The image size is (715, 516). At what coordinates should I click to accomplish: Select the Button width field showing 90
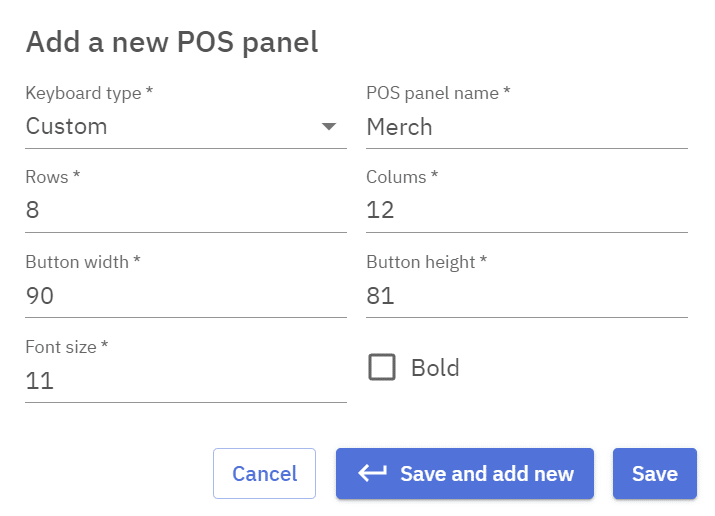(x=185, y=296)
